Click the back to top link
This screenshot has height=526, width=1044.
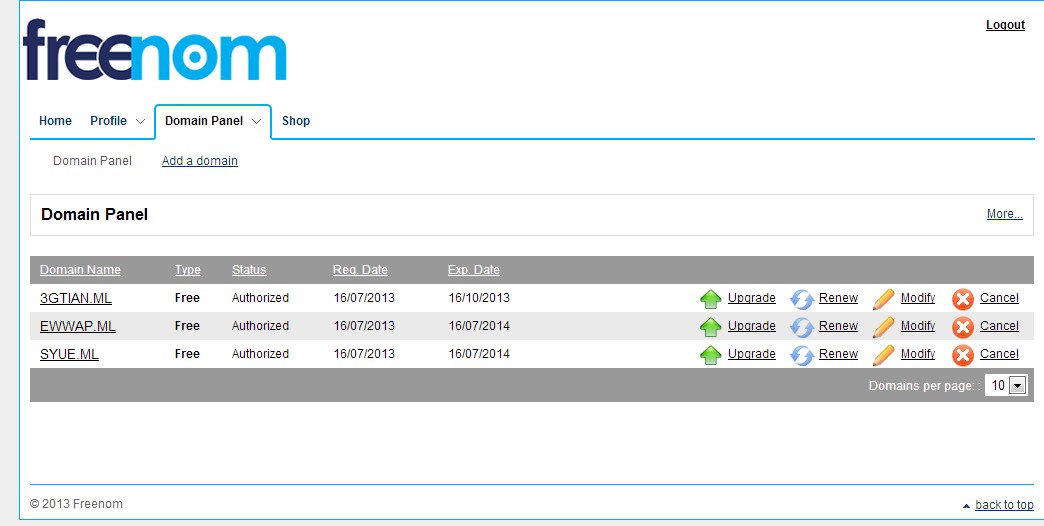click(1004, 505)
